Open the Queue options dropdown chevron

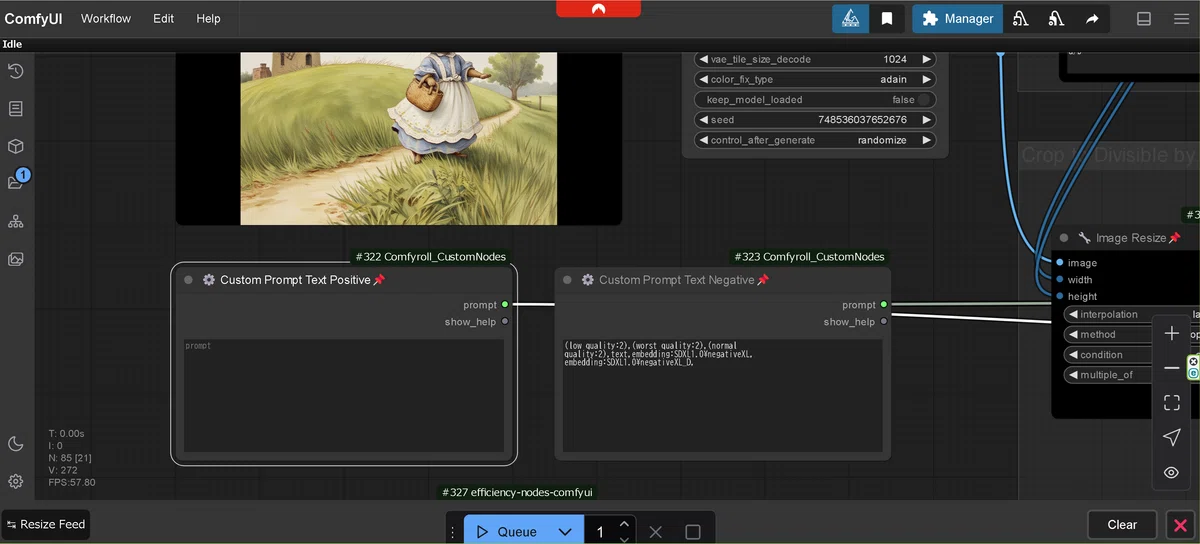[565, 532]
